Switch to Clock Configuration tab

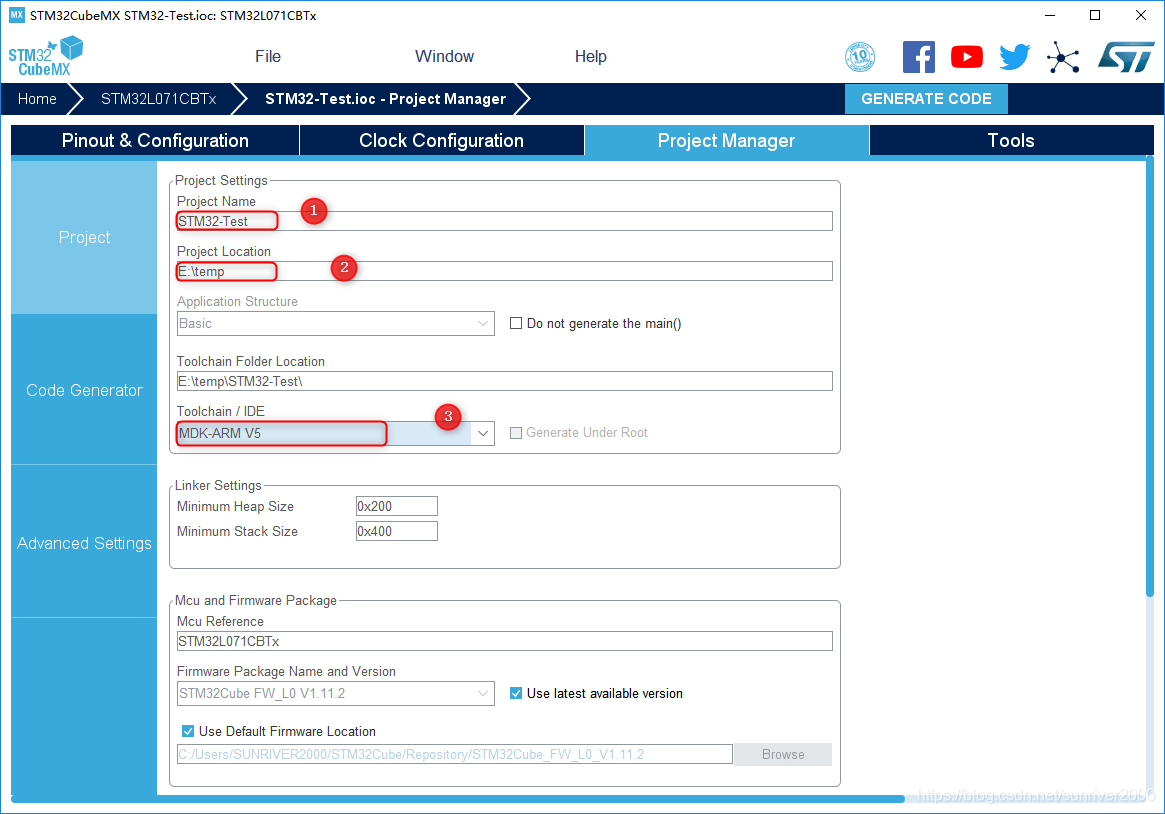point(441,140)
